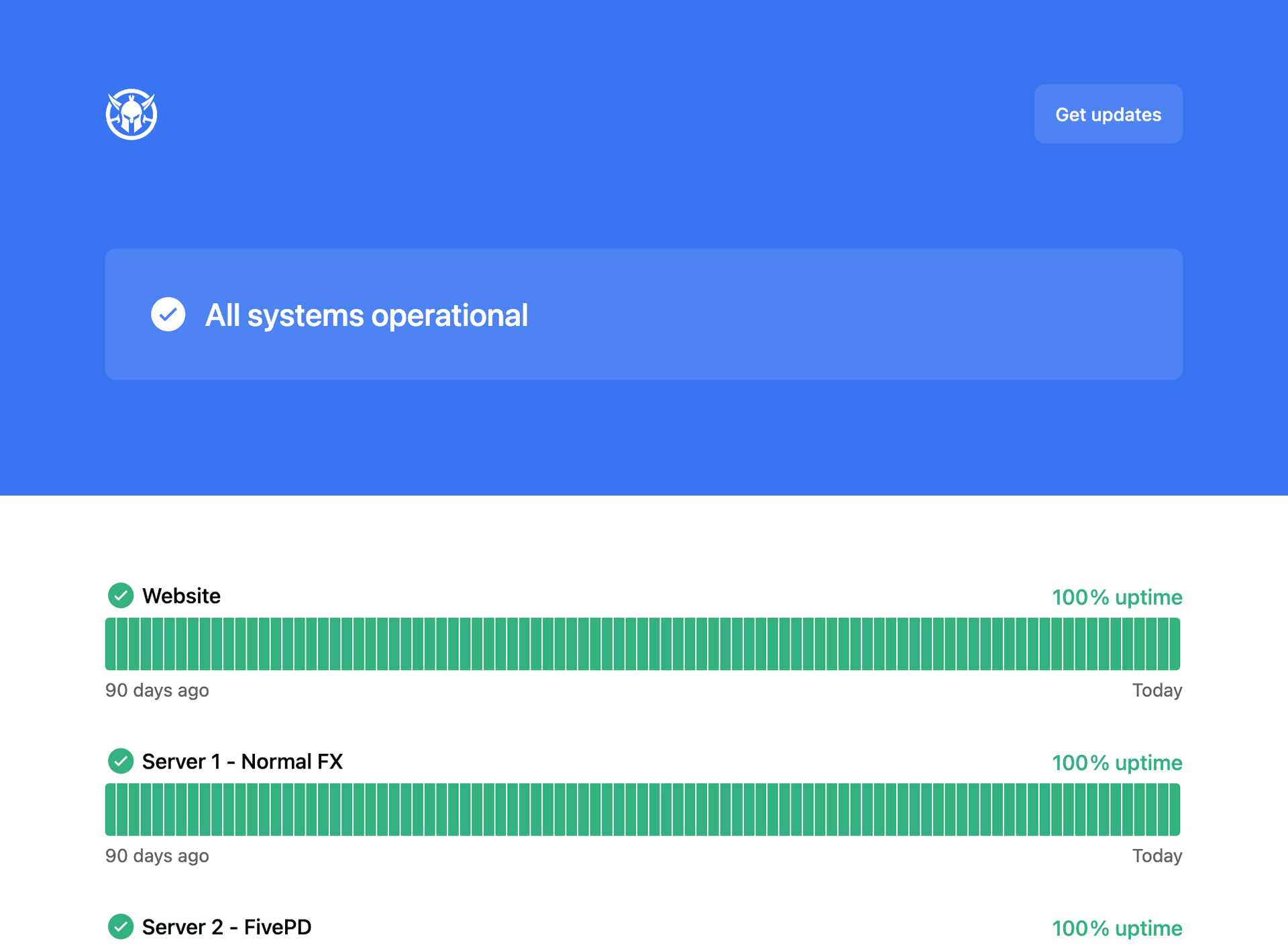Click the Get updates button
This screenshot has height=949, width=1288.
point(1108,114)
